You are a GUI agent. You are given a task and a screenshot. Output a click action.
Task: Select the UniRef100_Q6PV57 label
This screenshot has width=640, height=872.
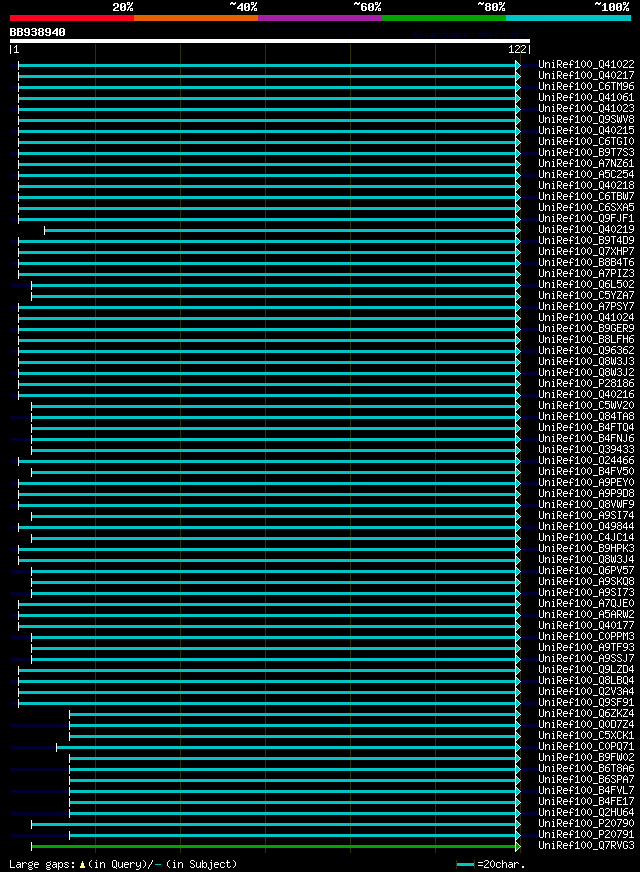point(586,571)
